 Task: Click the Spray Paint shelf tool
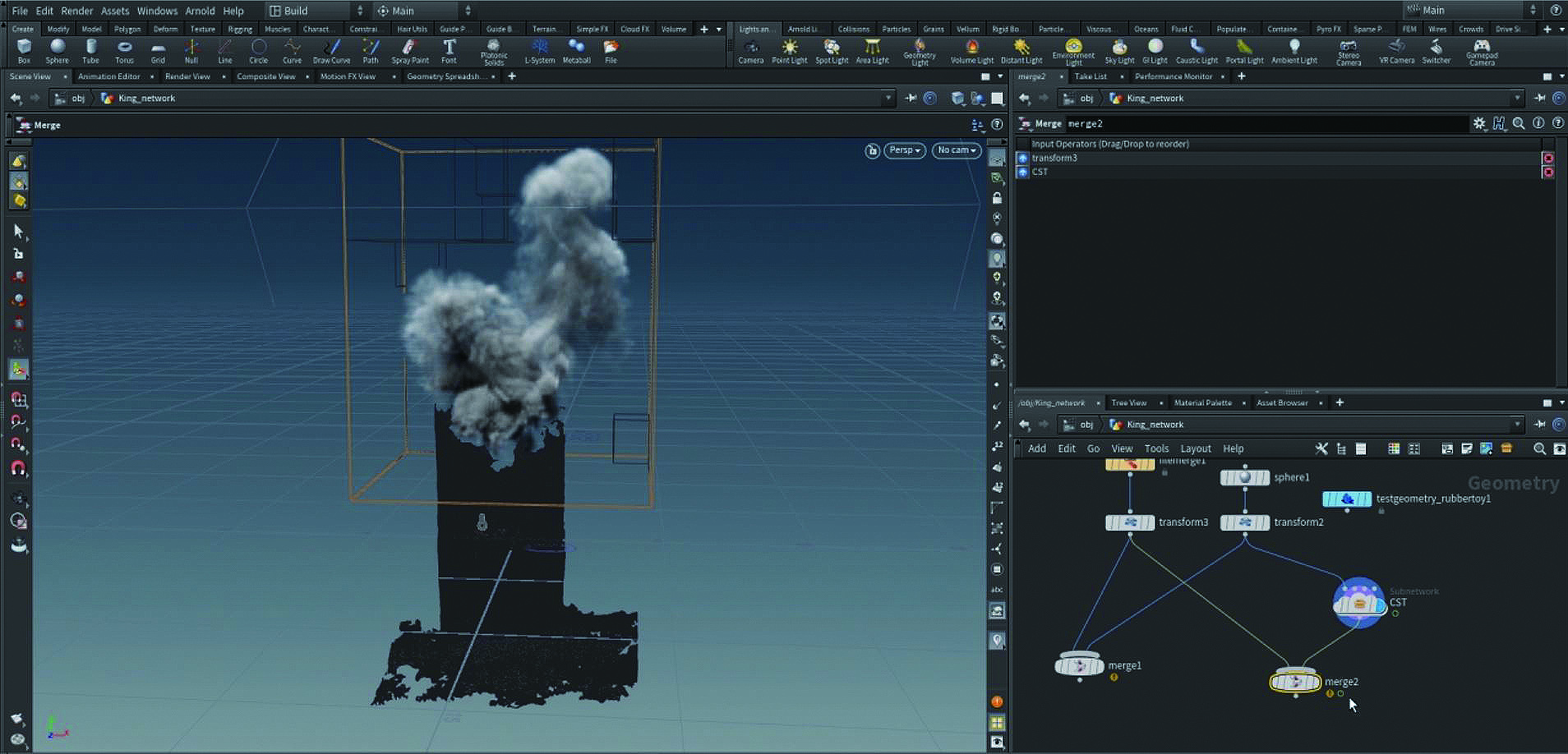(x=409, y=50)
